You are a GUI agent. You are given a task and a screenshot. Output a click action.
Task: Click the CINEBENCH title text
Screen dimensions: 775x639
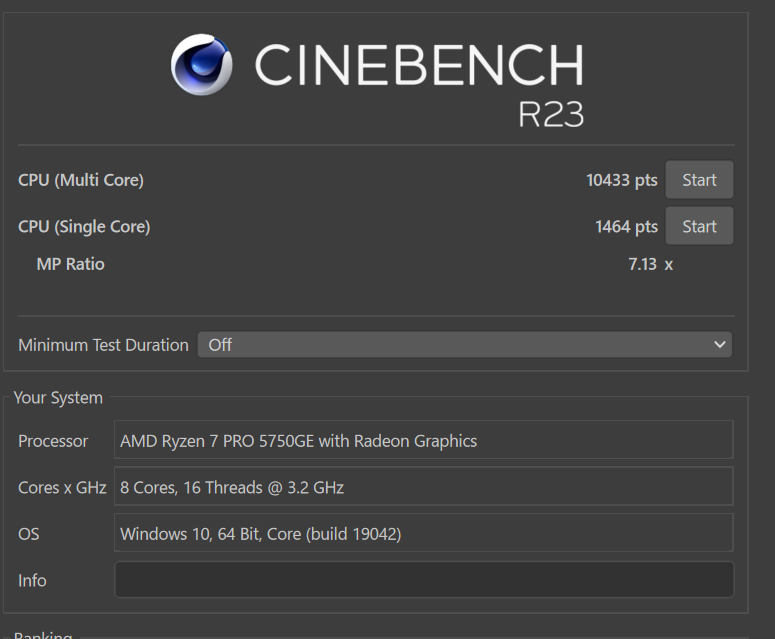tap(419, 65)
